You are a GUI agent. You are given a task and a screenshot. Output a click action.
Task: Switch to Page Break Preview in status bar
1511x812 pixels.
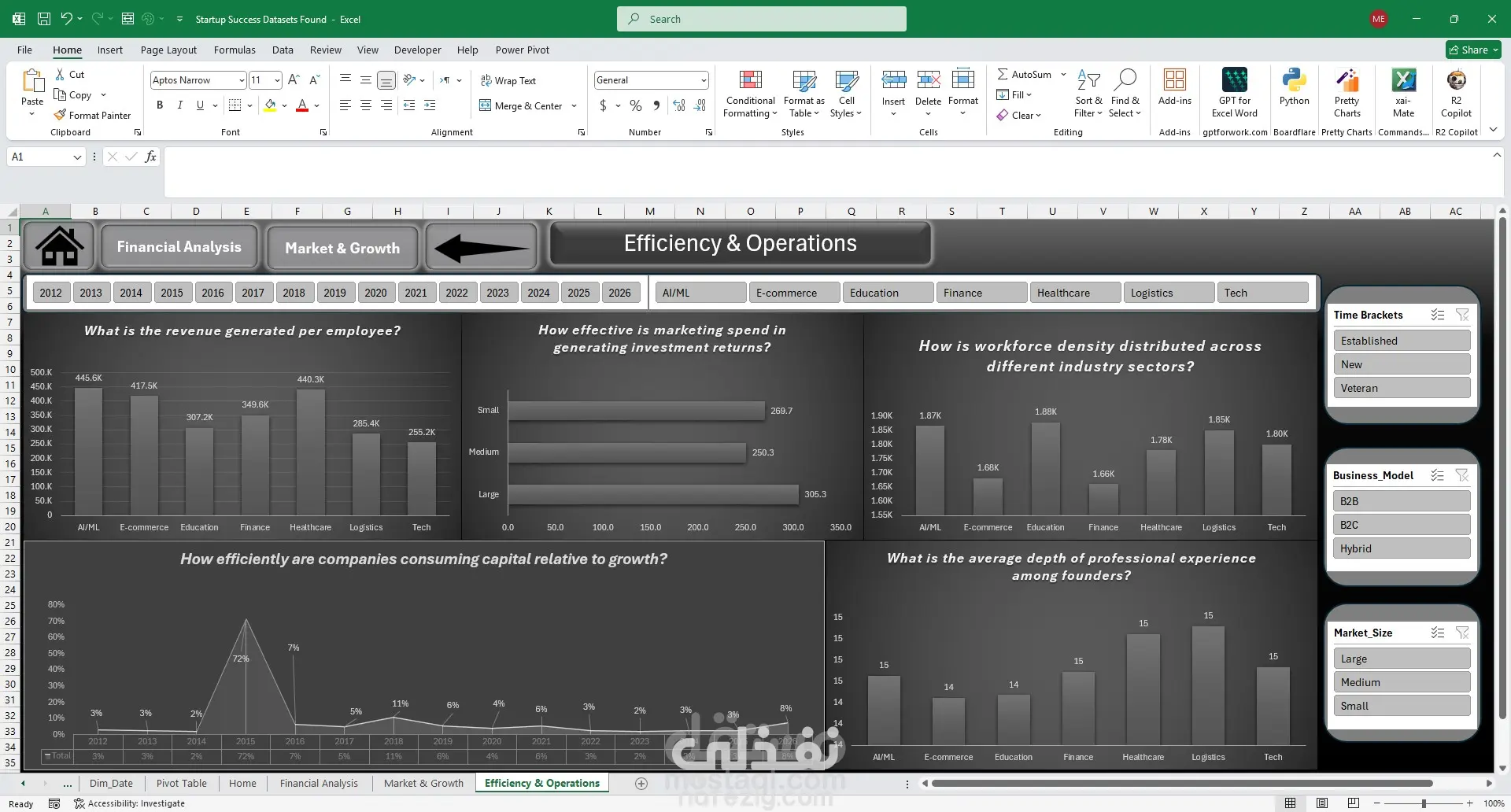(x=1354, y=803)
